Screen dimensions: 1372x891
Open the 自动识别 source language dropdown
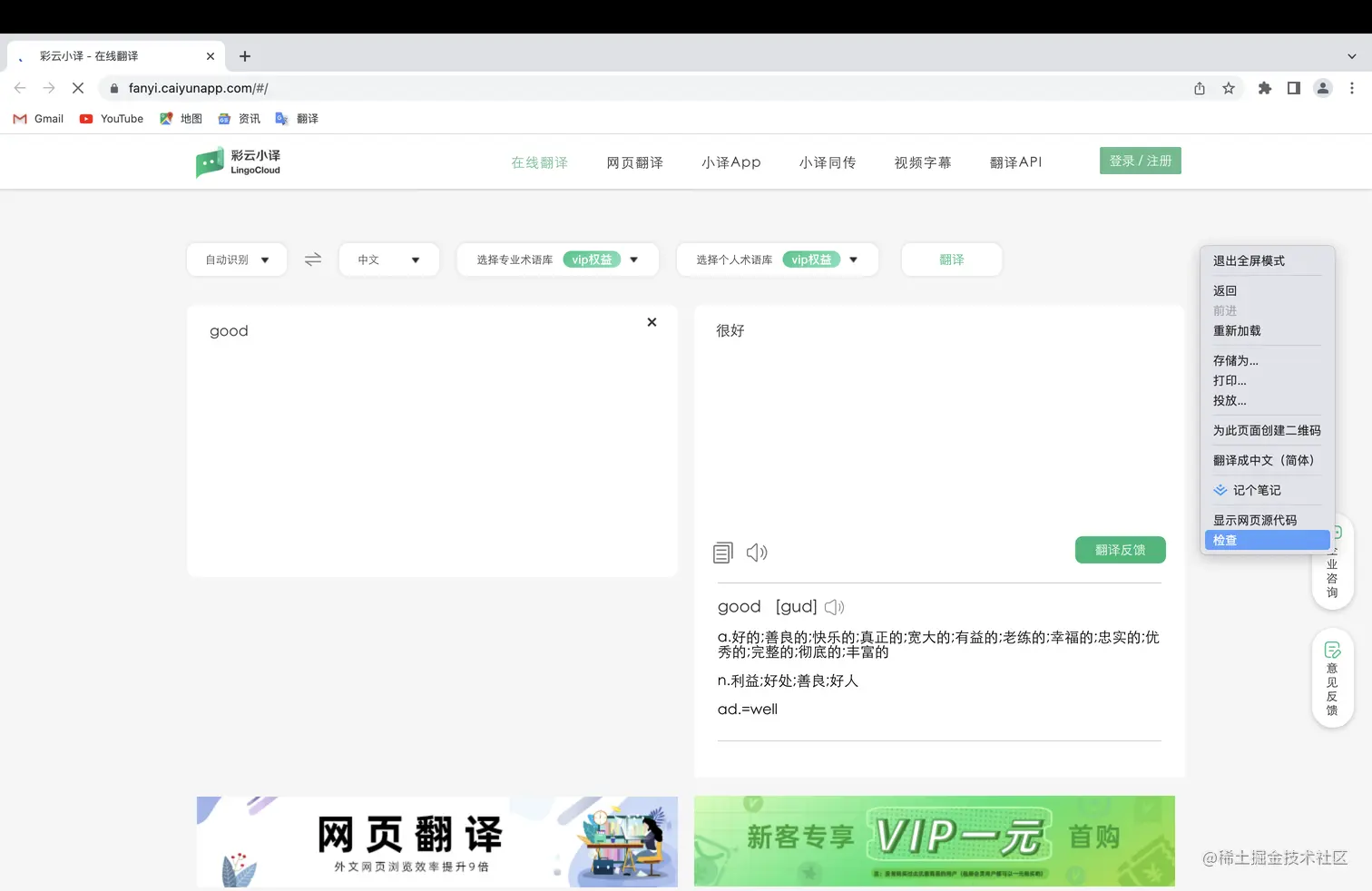click(236, 259)
